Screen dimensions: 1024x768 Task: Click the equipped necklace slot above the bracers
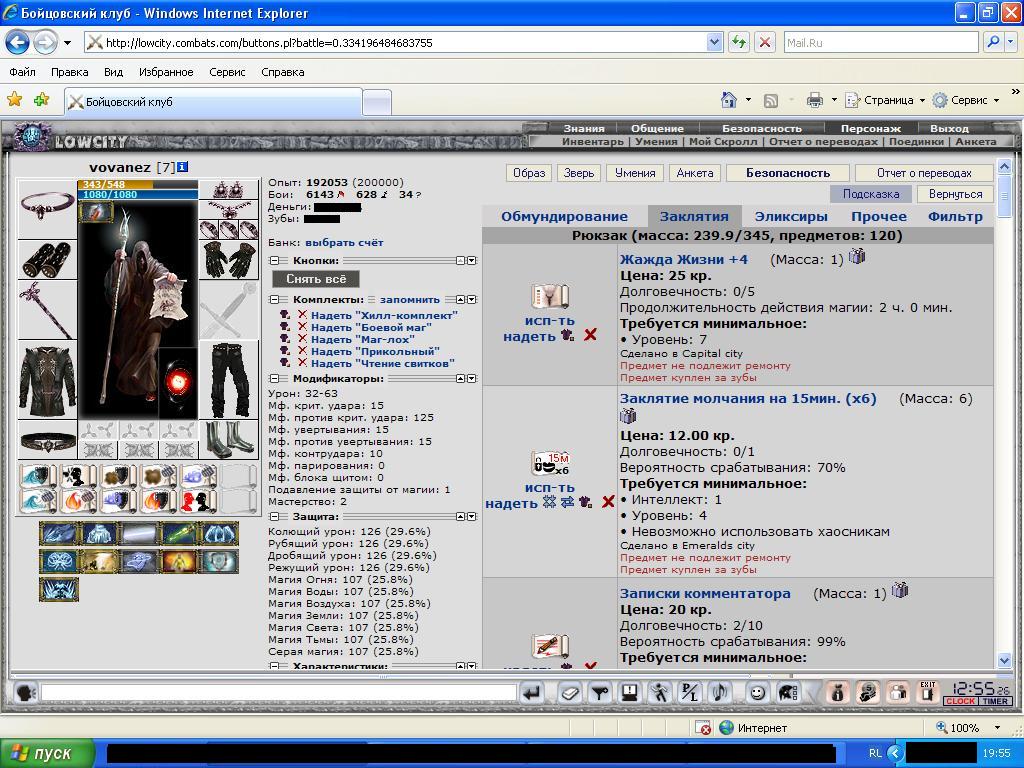[x=47, y=209]
